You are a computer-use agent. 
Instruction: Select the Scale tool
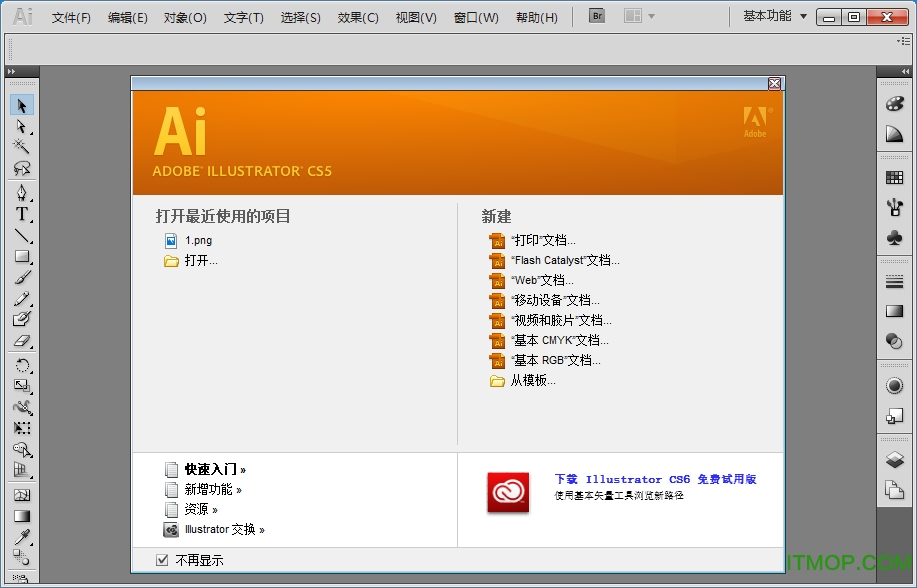click(x=22, y=386)
